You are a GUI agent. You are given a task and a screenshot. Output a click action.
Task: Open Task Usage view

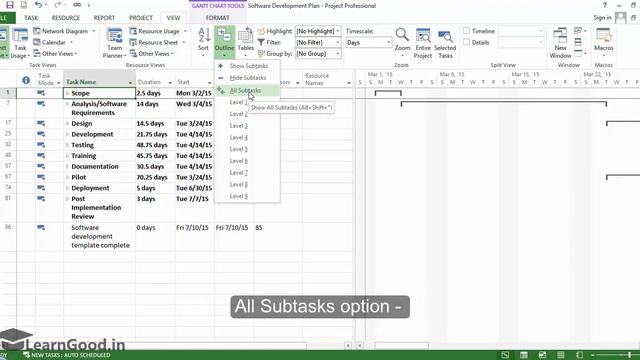(20, 43)
